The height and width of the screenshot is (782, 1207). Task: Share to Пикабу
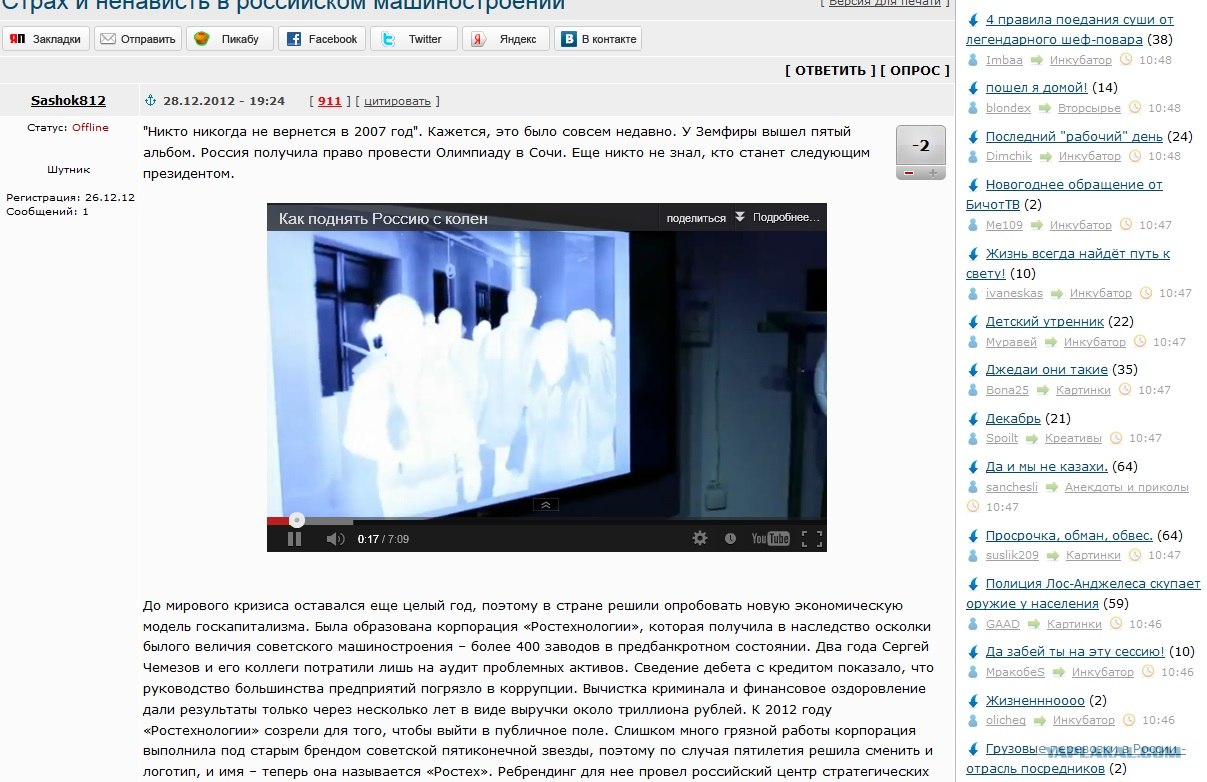tap(229, 39)
